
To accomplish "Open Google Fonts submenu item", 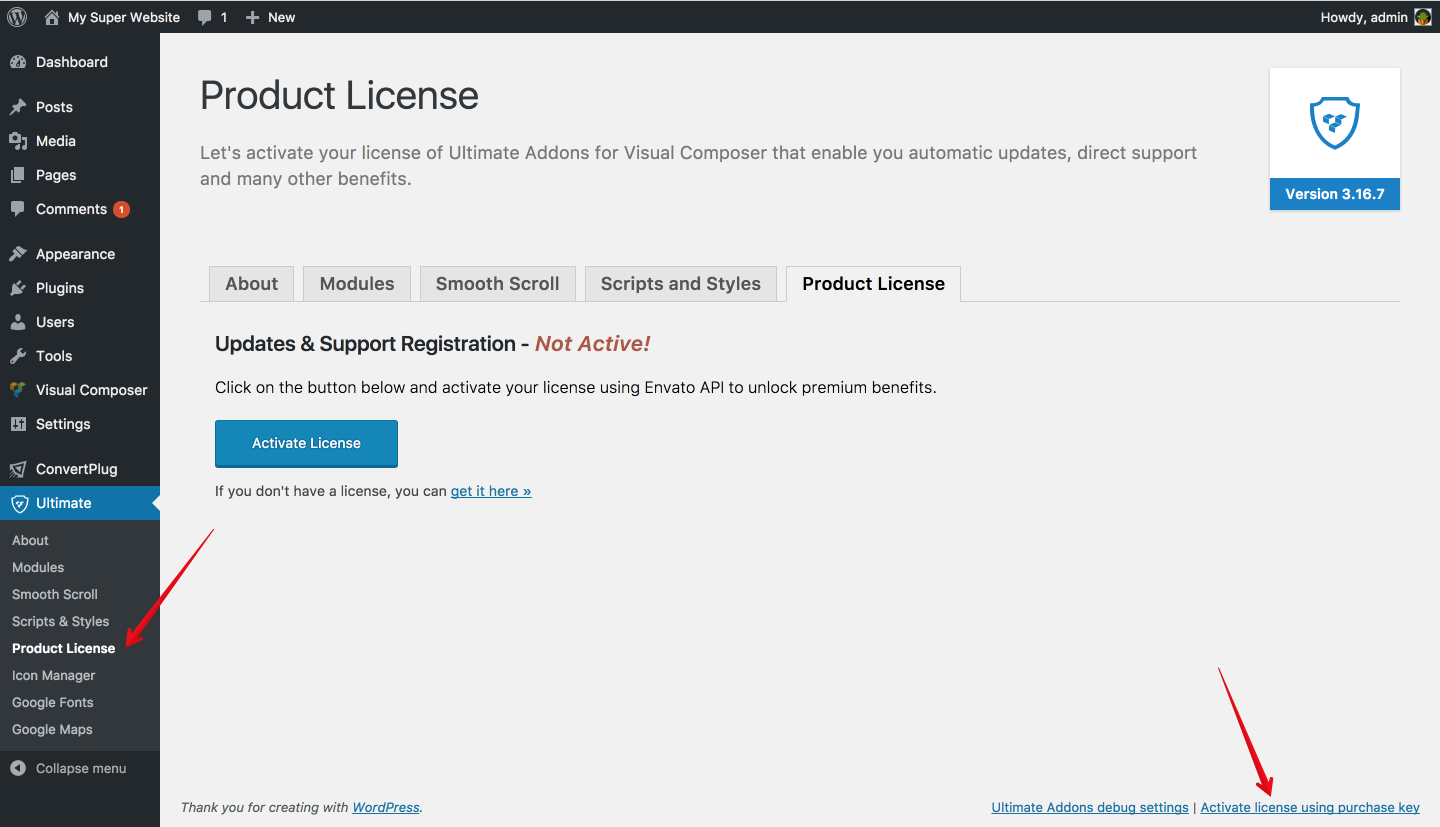I will [53, 702].
